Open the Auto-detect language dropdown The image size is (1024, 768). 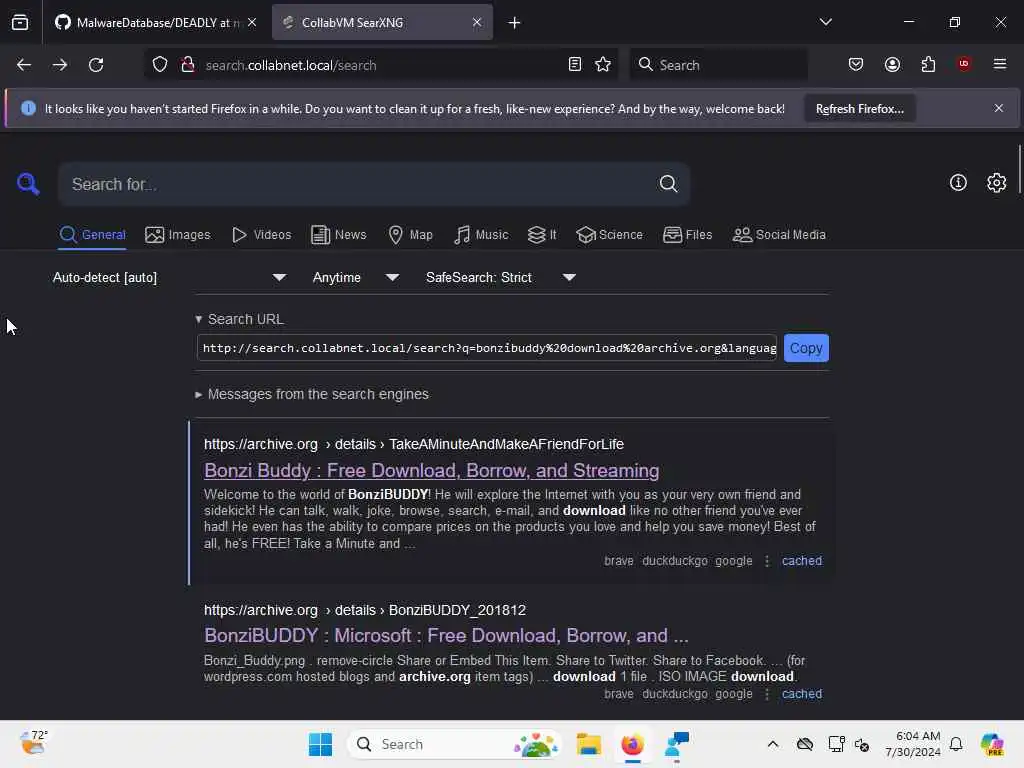click(x=169, y=278)
